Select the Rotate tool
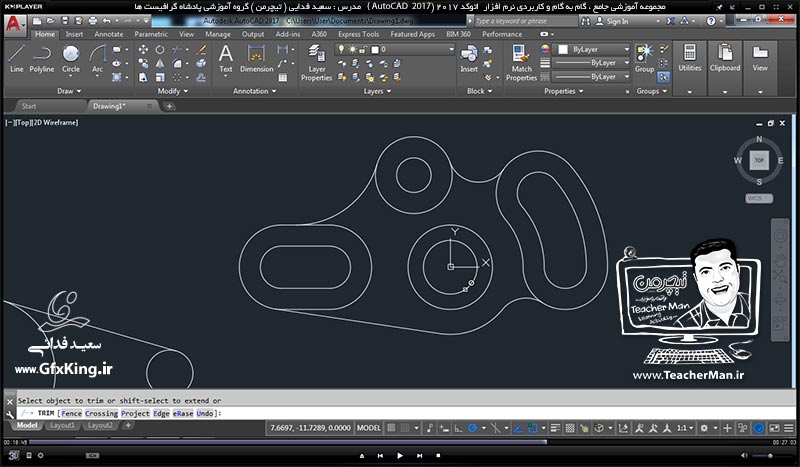 [160, 50]
